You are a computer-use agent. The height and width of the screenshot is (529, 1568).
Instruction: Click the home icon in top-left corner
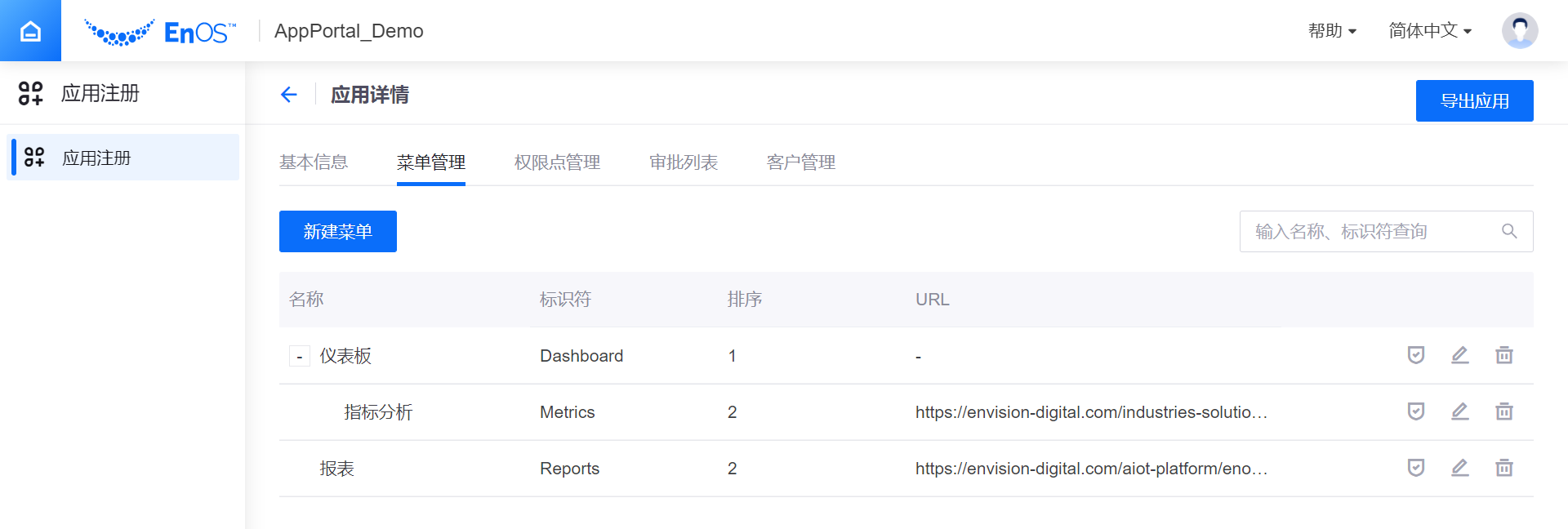click(x=30, y=31)
